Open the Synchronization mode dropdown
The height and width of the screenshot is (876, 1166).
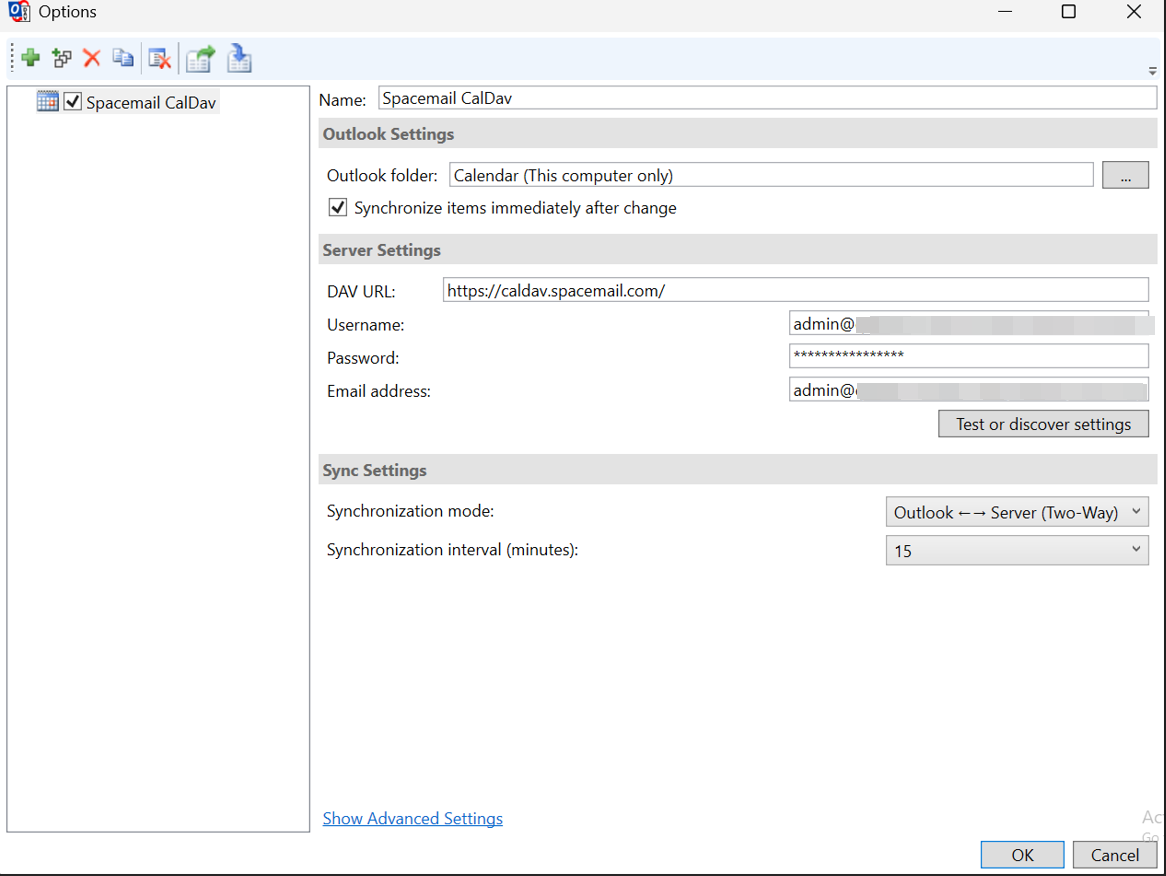pos(1136,511)
